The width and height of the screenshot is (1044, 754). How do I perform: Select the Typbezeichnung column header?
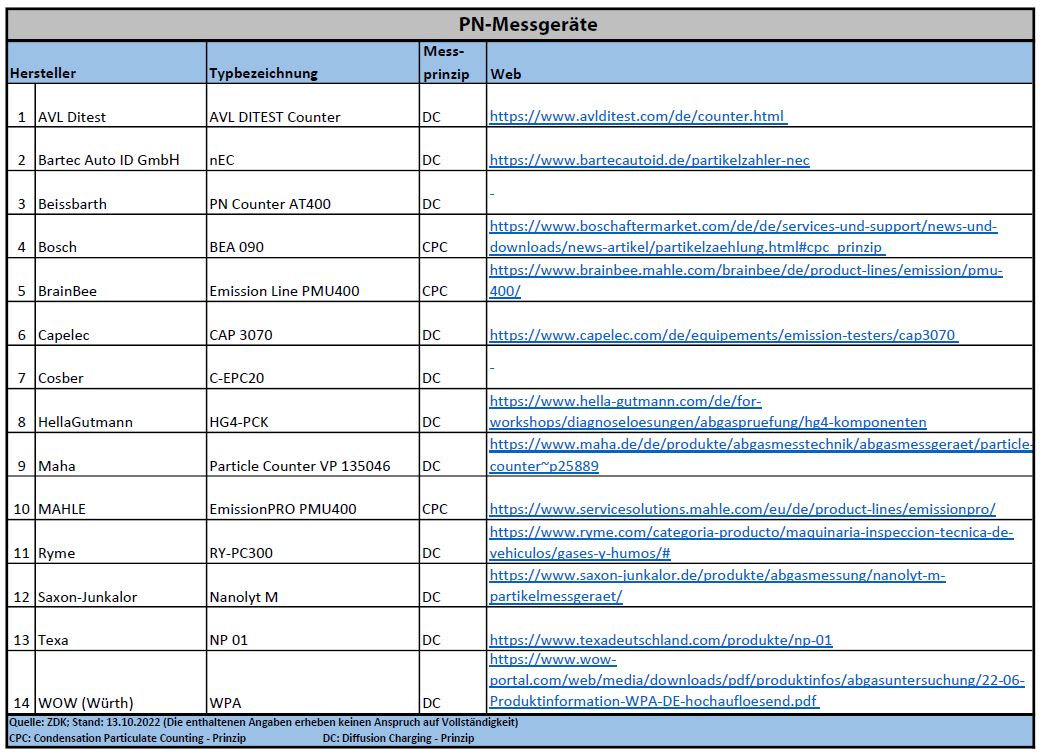[x=313, y=63]
